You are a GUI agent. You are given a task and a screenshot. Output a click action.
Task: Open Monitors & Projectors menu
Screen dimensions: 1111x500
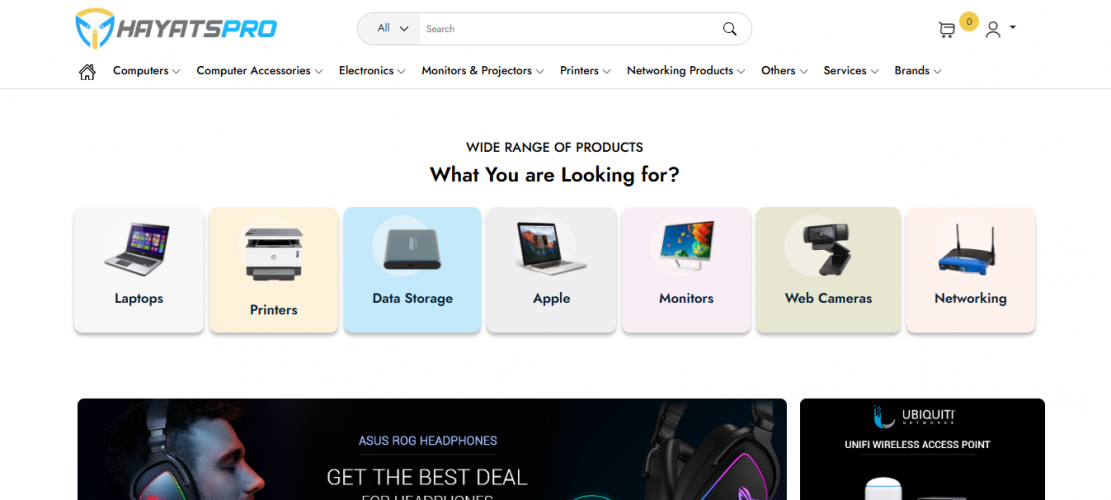pyautogui.click(x=483, y=71)
